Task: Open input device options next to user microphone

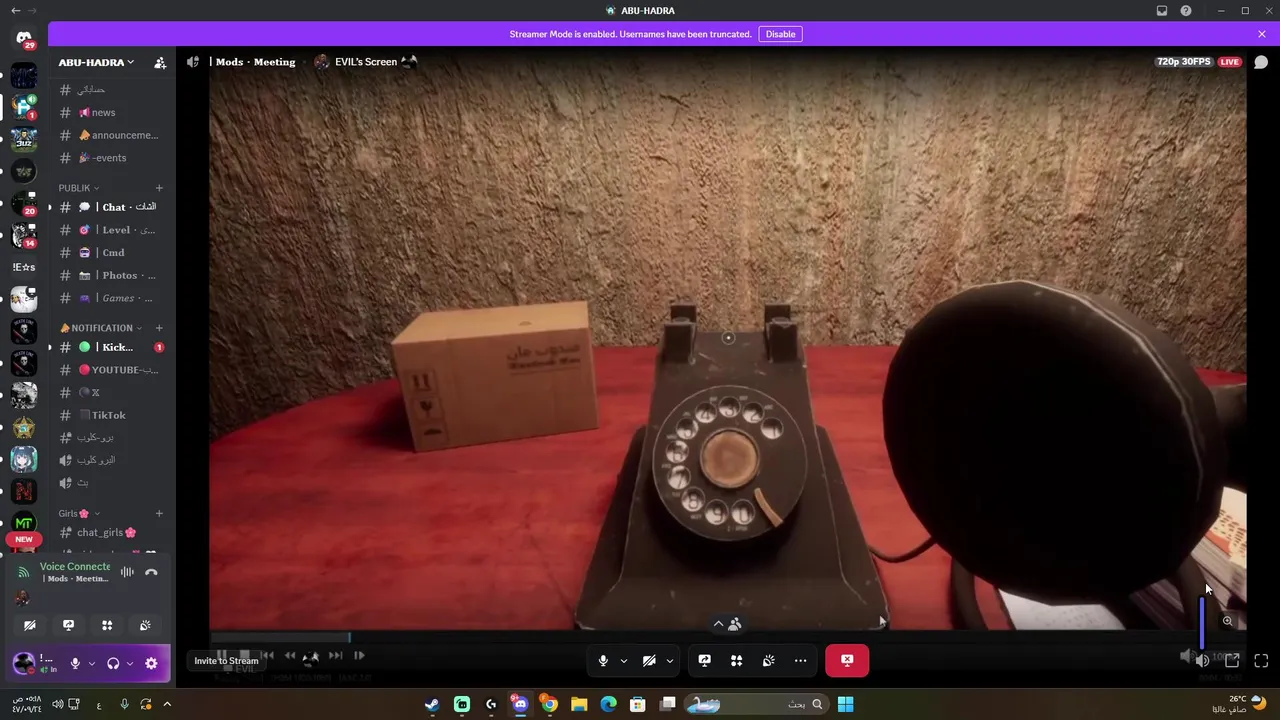Action: (x=91, y=663)
